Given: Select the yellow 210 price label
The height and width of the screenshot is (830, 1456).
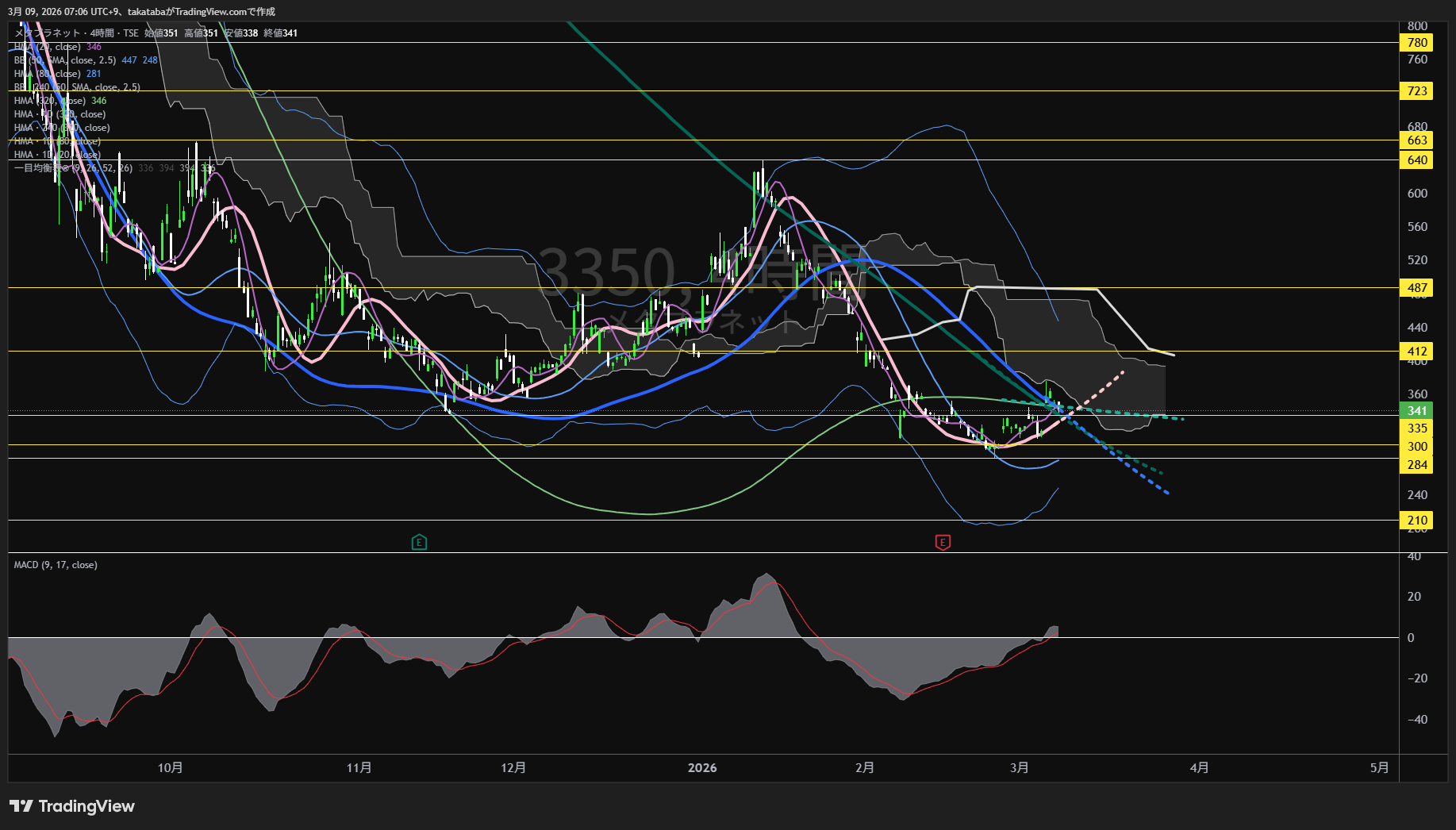Looking at the screenshot, I should (1416, 521).
